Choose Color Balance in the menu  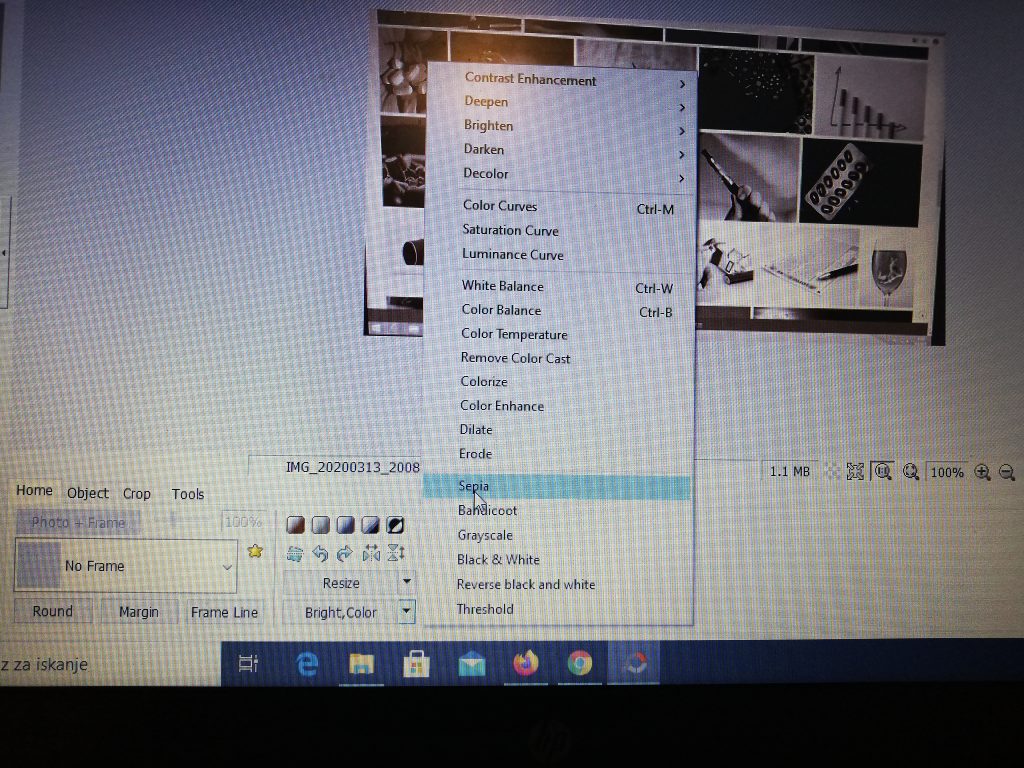pyautogui.click(x=557, y=310)
